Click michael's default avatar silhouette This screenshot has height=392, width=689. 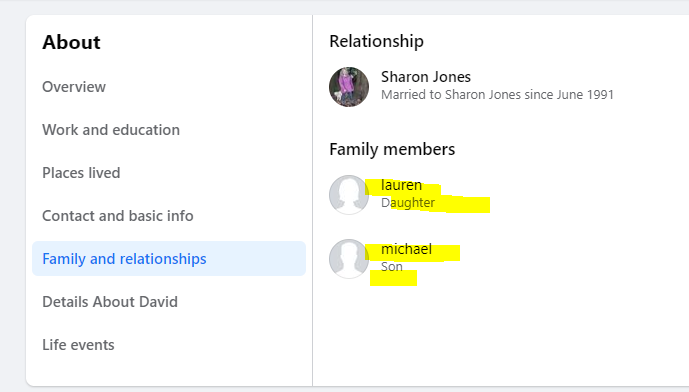point(349,259)
